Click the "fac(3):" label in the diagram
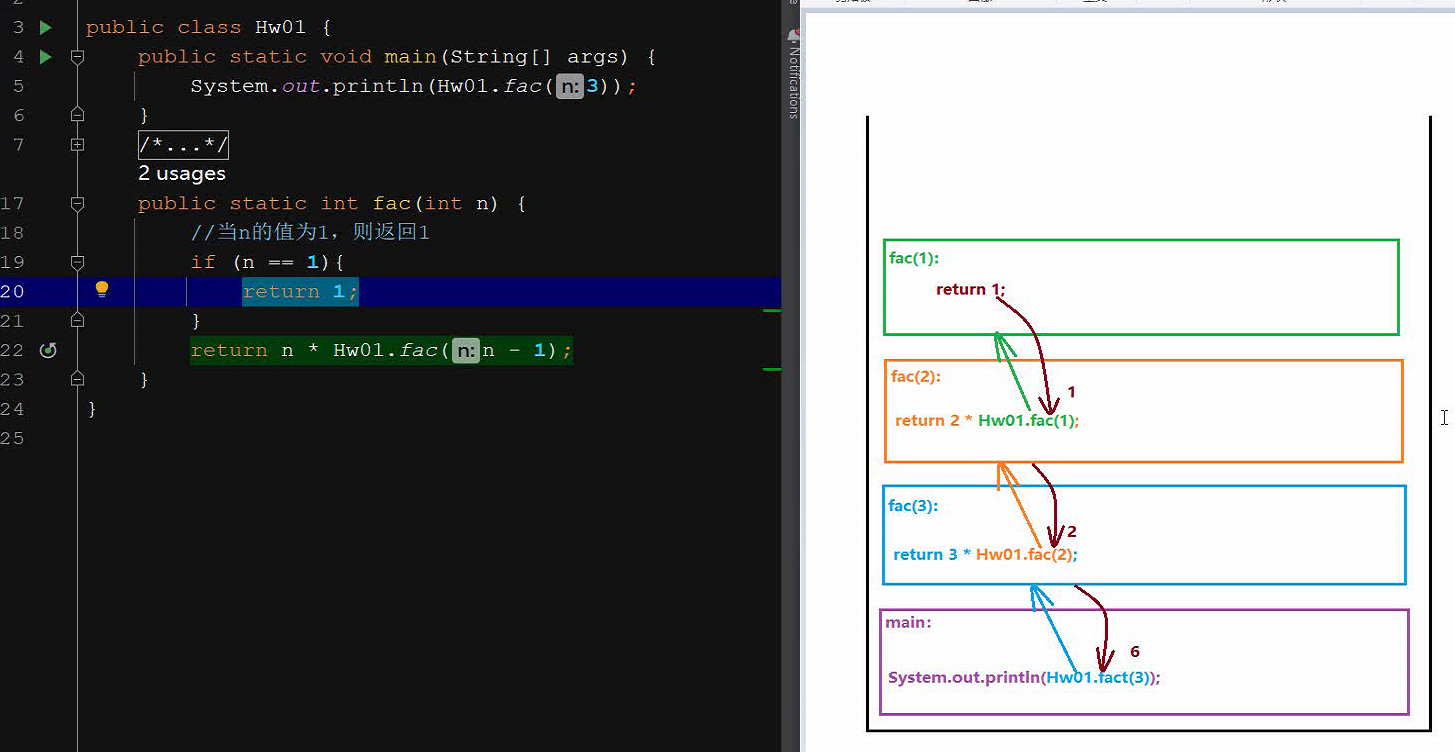This screenshot has width=1455, height=752. click(913, 506)
